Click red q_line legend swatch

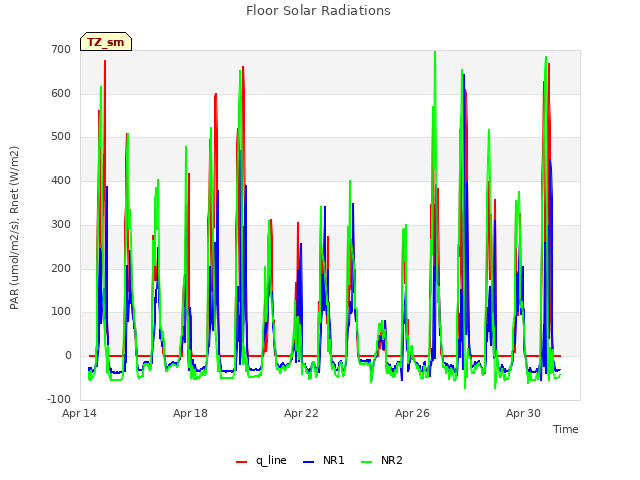pyautogui.click(x=241, y=462)
